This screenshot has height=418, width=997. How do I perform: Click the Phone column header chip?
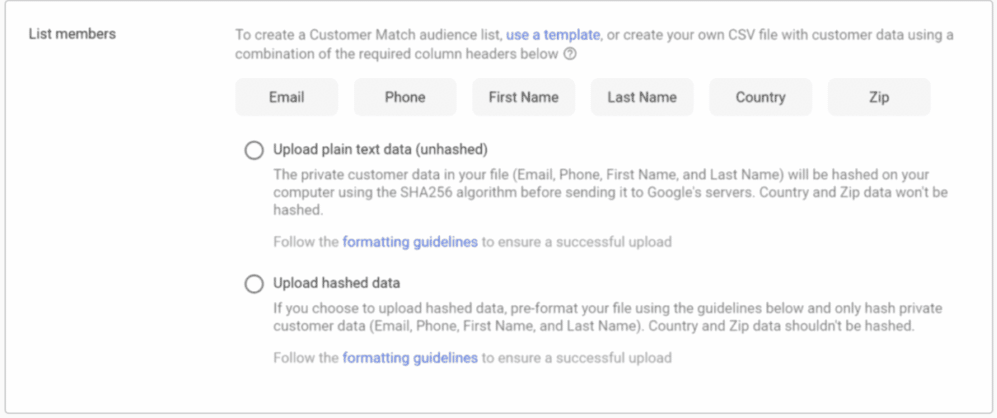point(405,97)
